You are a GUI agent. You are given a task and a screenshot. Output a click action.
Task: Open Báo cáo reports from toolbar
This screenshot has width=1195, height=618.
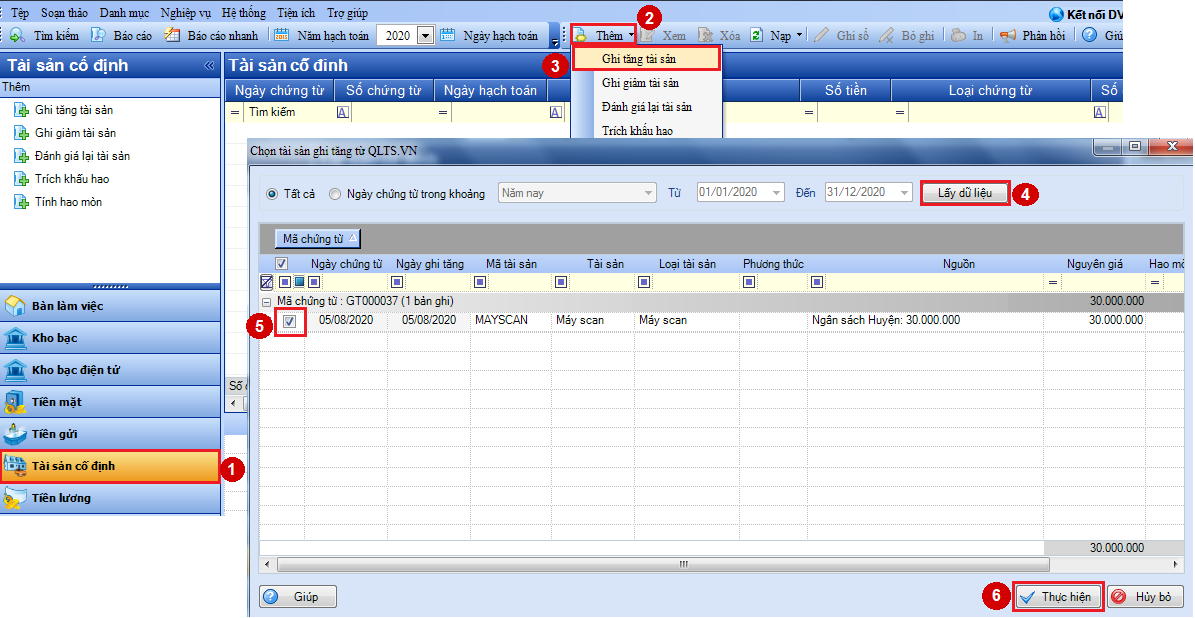coord(122,35)
